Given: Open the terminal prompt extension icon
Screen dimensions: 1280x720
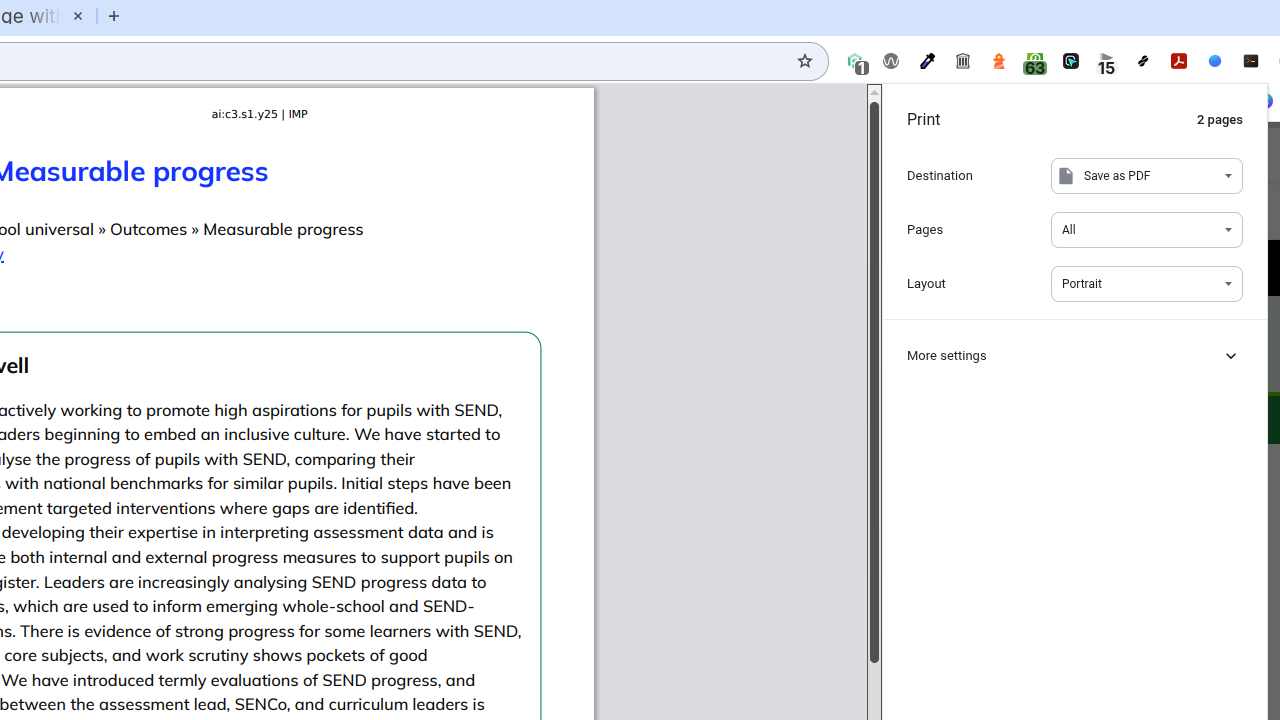Looking at the screenshot, I should pyautogui.click(x=1251, y=61).
